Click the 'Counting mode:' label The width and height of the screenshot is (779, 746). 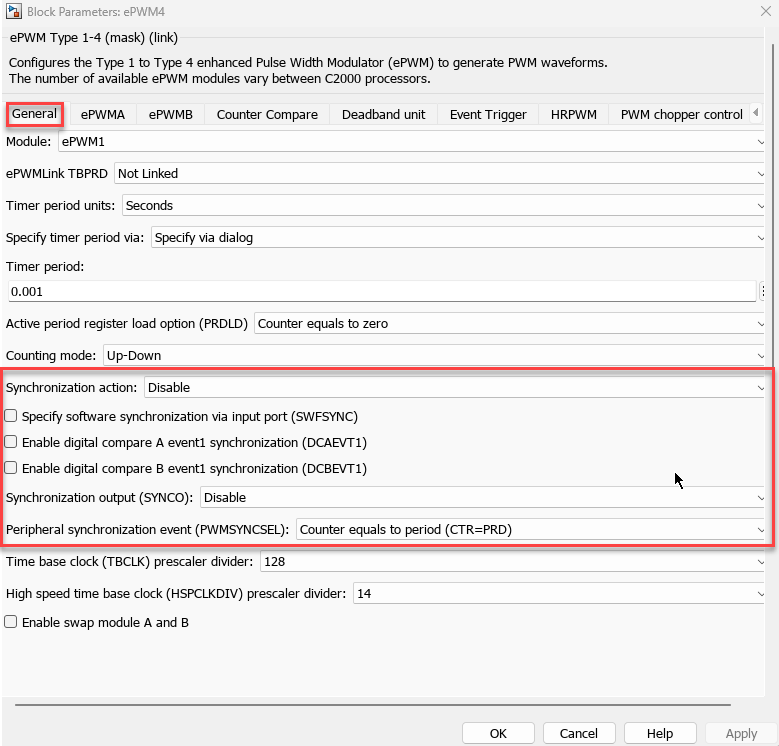51,356
